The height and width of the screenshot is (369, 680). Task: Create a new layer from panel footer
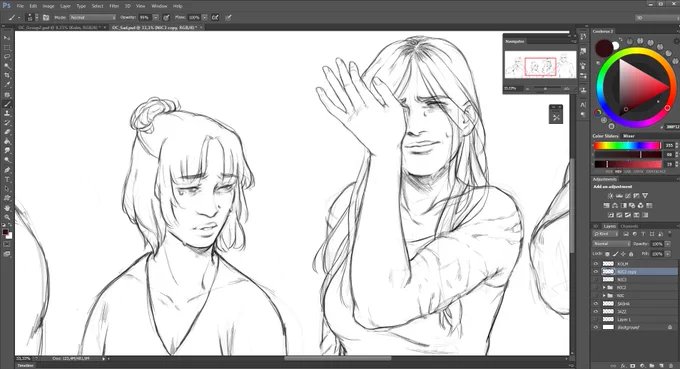(662, 366)
